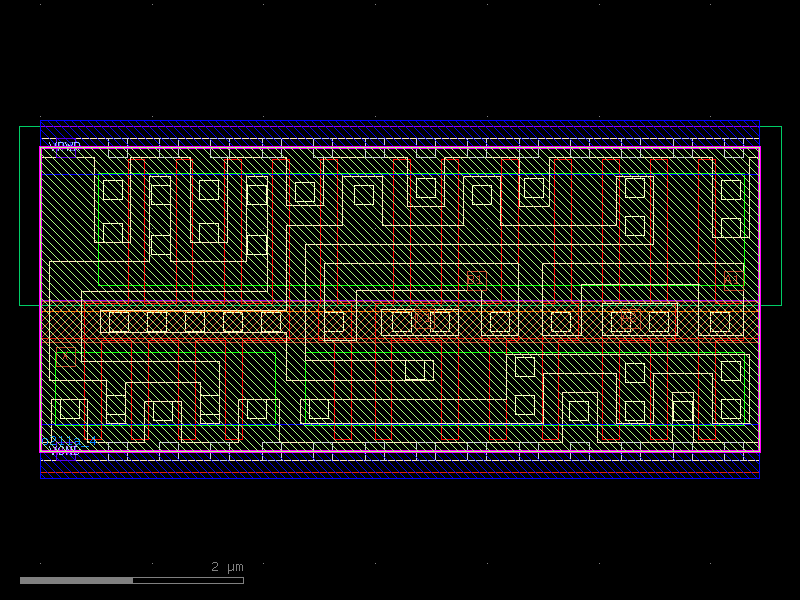800x600 pixels.
Task: Pick the top-right corner contact square
Action: click(x=731, y=190)
